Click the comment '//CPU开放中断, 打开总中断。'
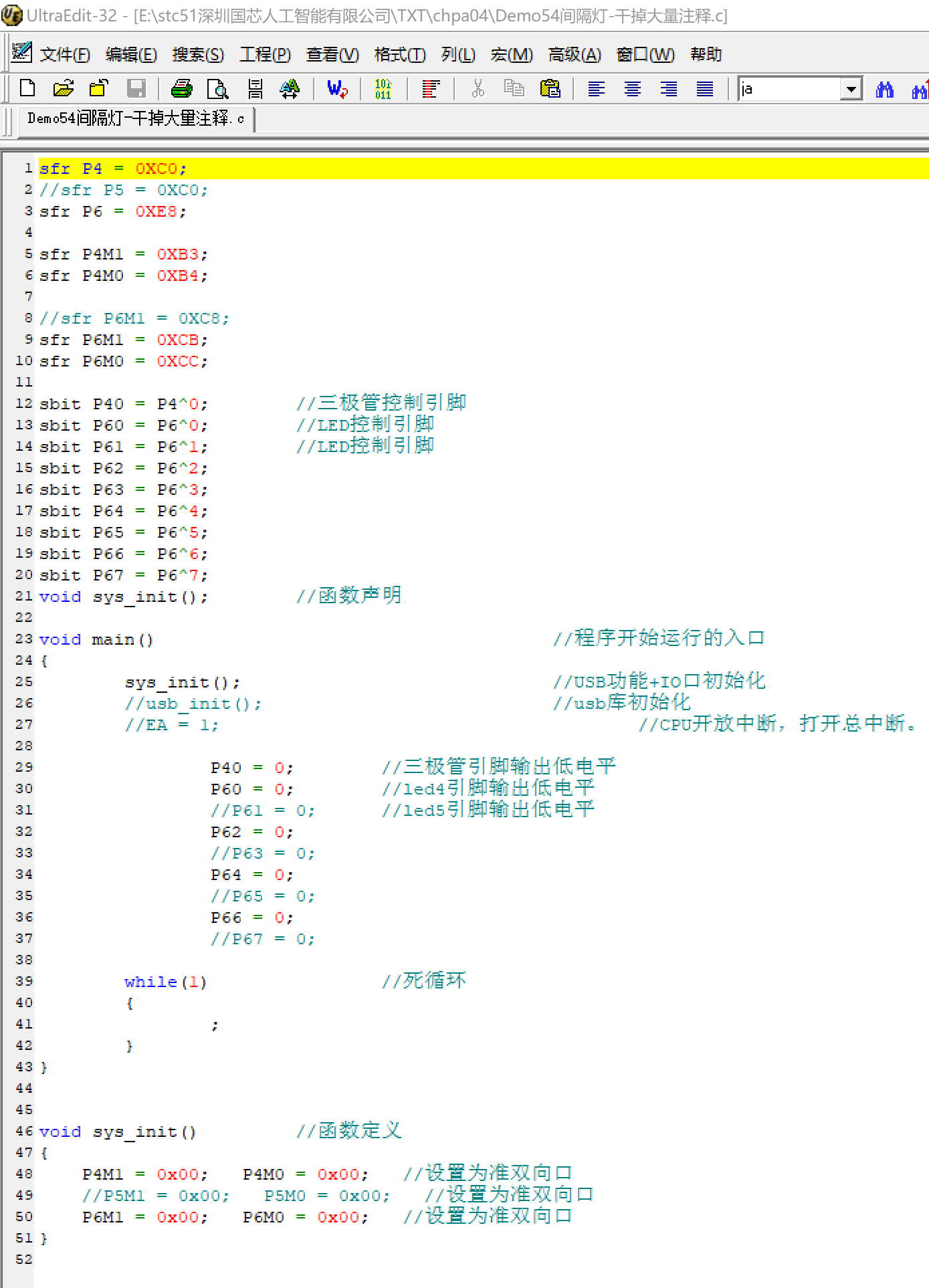The image size is (929, 1288). 777,724
